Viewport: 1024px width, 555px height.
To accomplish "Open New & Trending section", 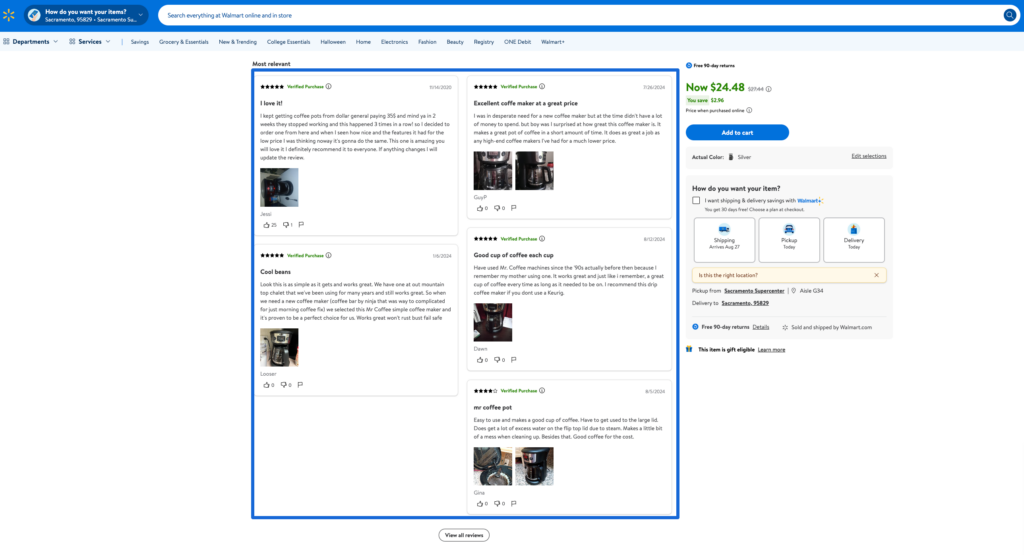I will tap(238, 42).
